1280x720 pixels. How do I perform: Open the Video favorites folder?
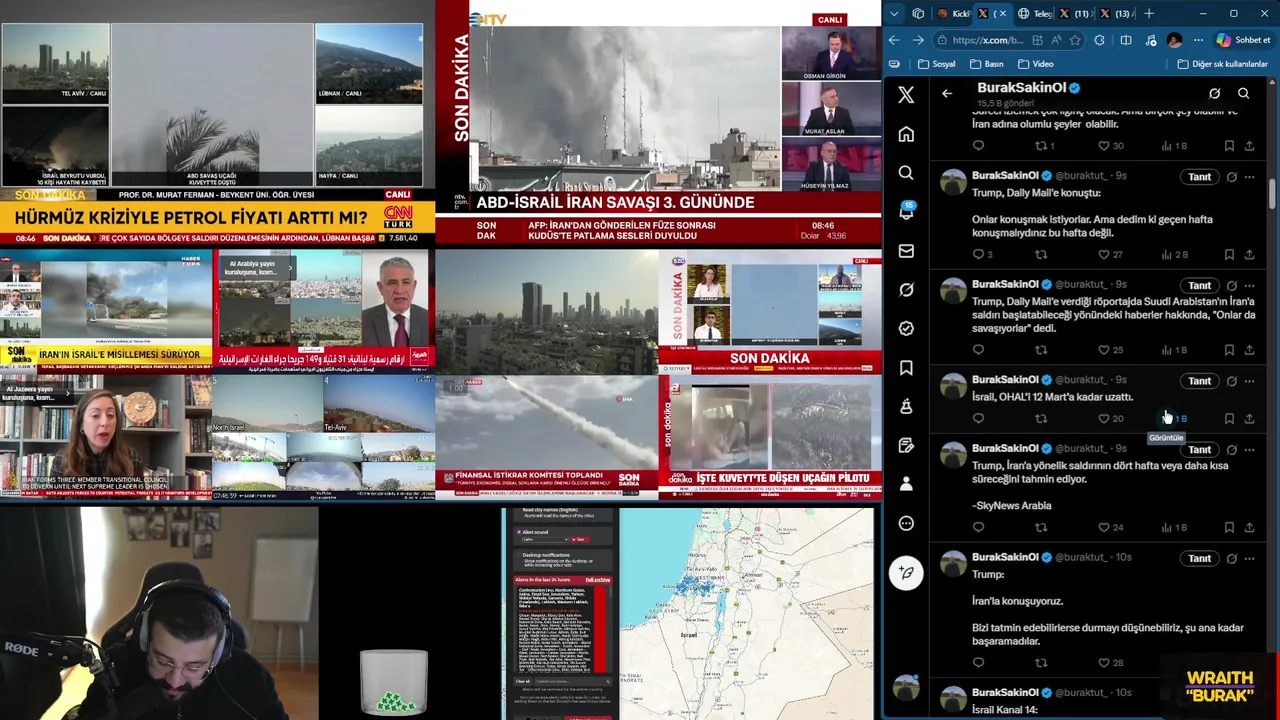tap(1034, 64)
